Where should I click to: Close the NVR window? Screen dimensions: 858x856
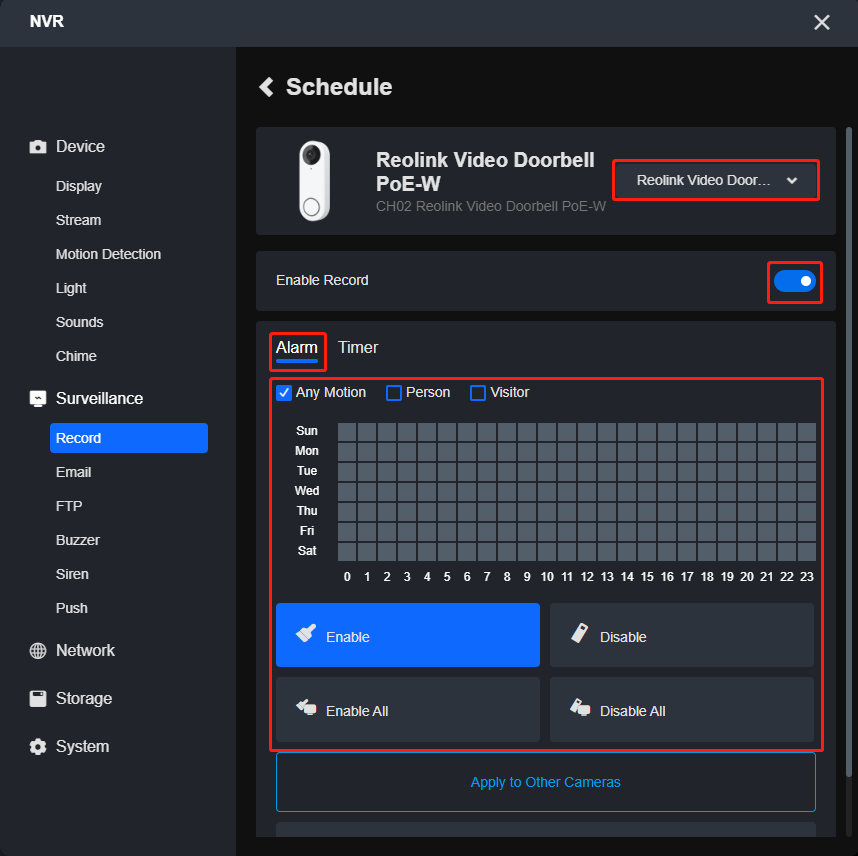tap(821, 22)
